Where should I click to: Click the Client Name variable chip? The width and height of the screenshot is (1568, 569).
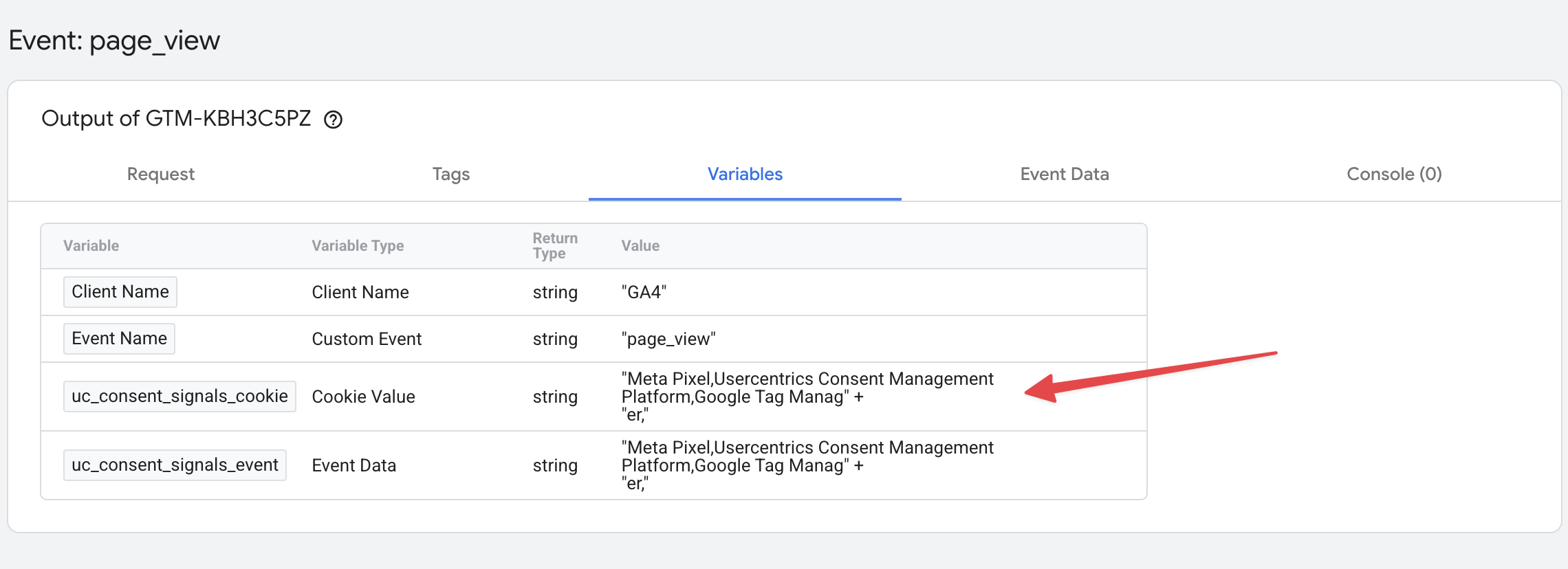120,292
